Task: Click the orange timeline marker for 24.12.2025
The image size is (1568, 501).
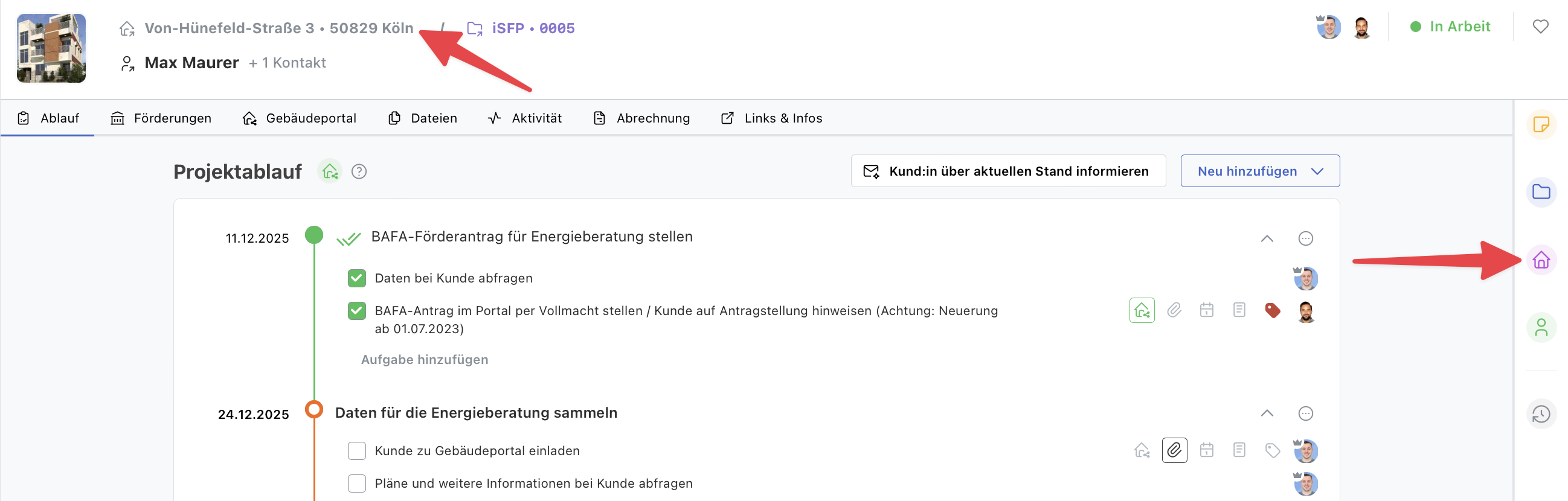Action: pyautogui.click(x=314, y=409)
